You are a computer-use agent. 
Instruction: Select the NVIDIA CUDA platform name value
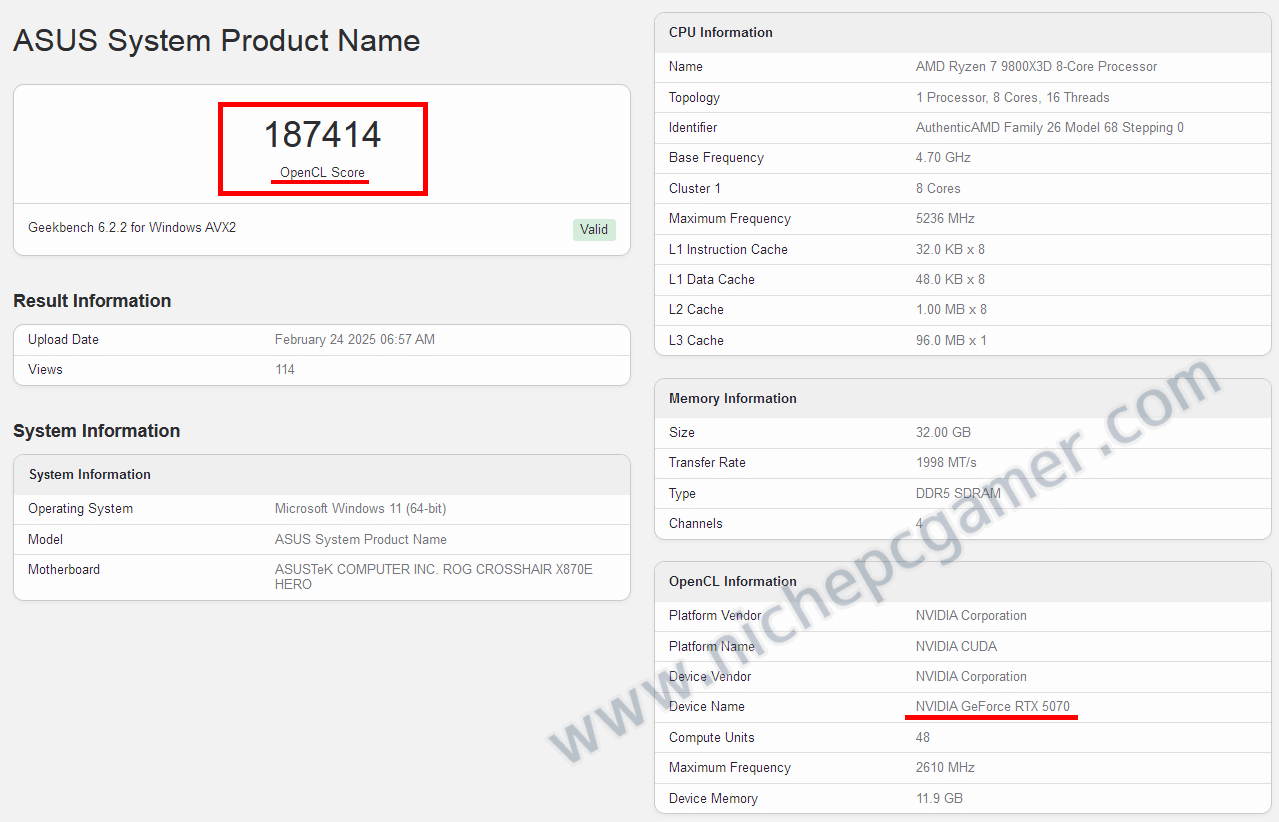click(x=956, y=646)
